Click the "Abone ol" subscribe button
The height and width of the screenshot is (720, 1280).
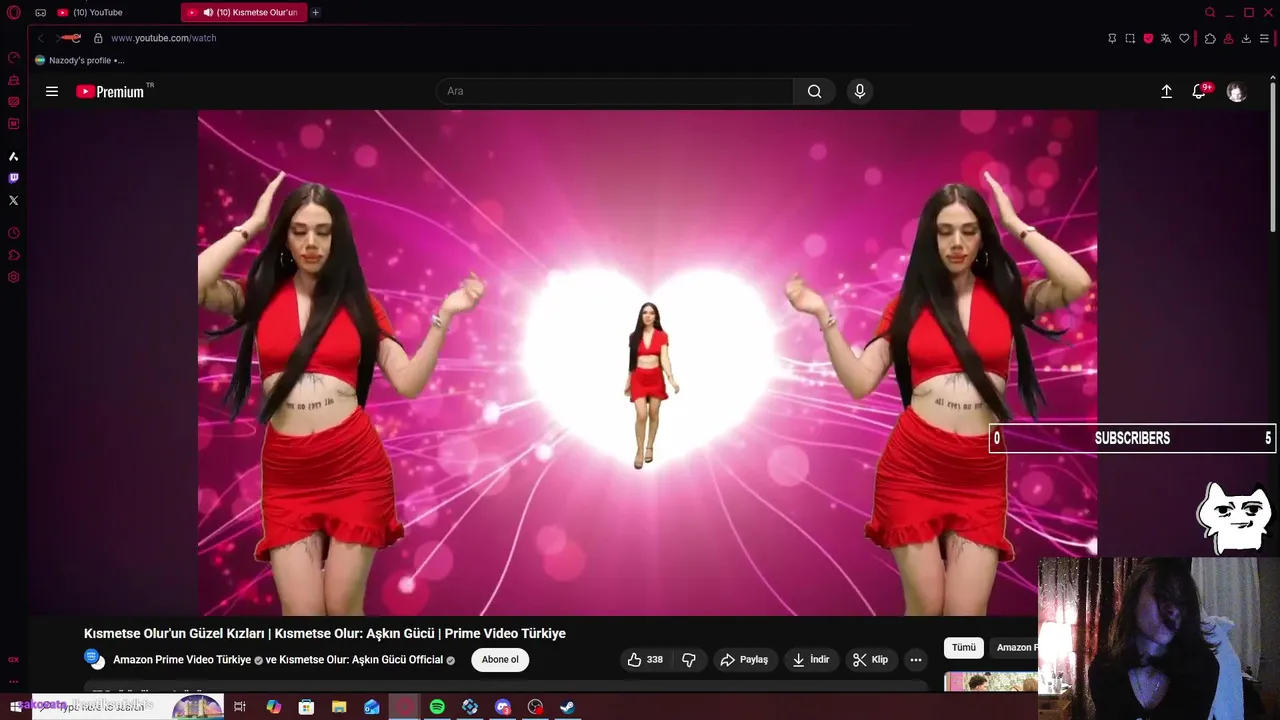click(500, 660)
